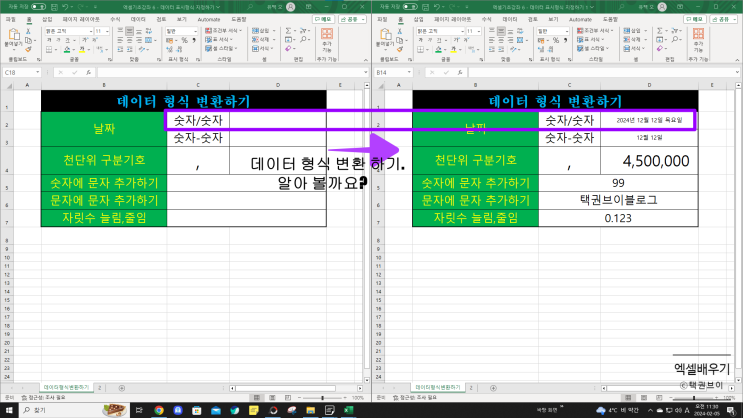743x418 pixels.
Task: Click the 공유 button in left Excel window
Action: tap(352, 19)
